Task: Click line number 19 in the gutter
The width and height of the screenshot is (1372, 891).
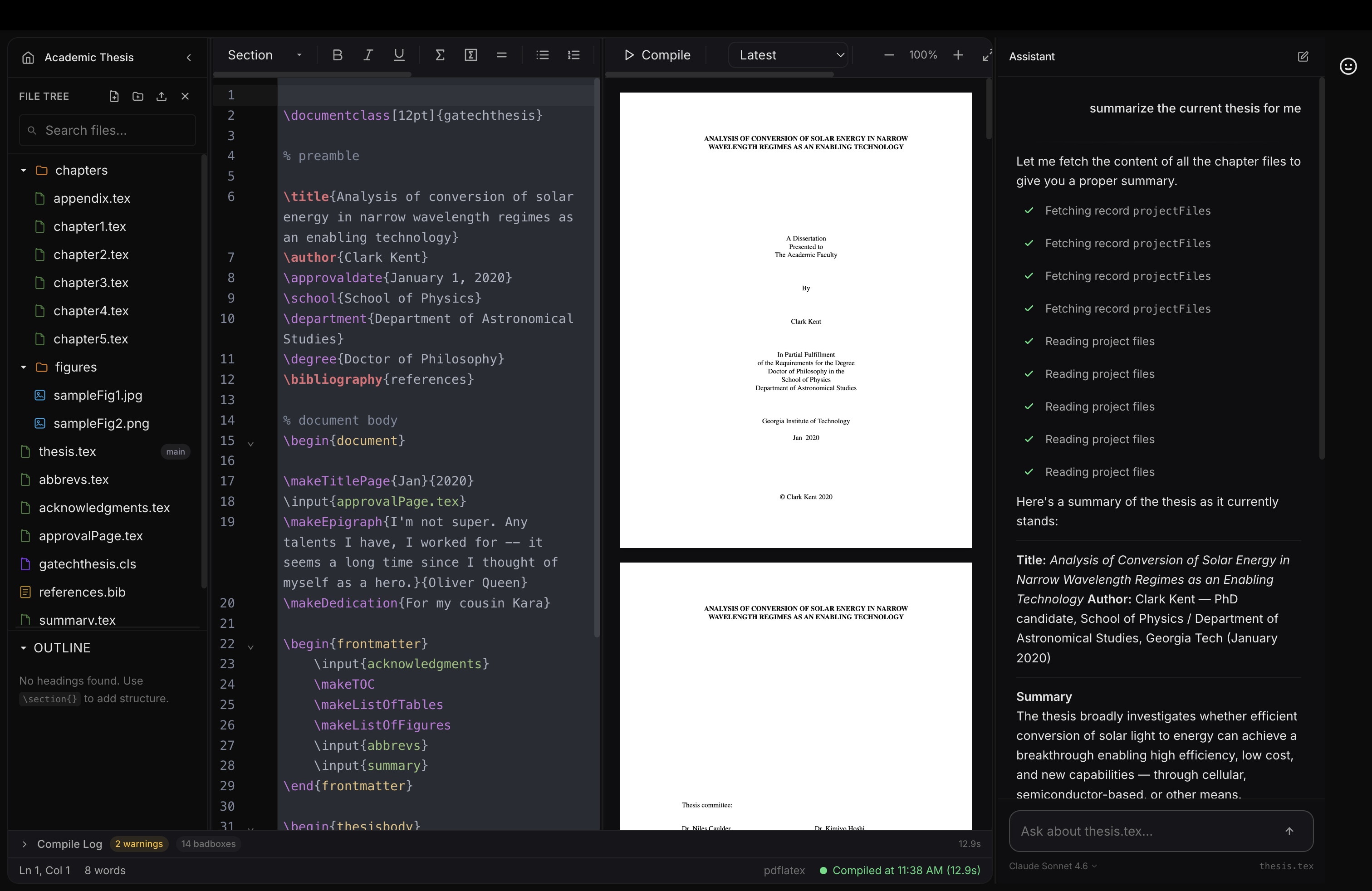Action: (228, 522)
